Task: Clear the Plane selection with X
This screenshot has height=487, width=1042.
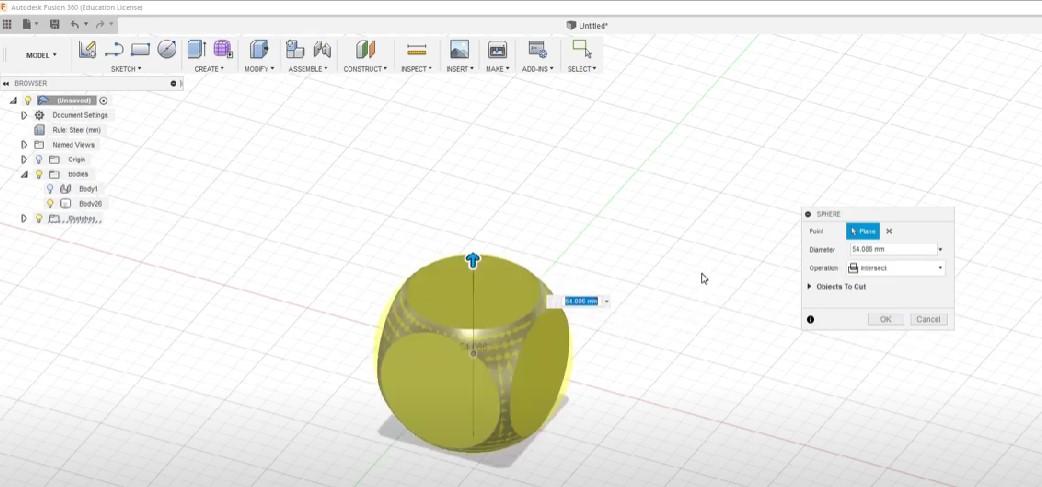Action: point(889,231)
